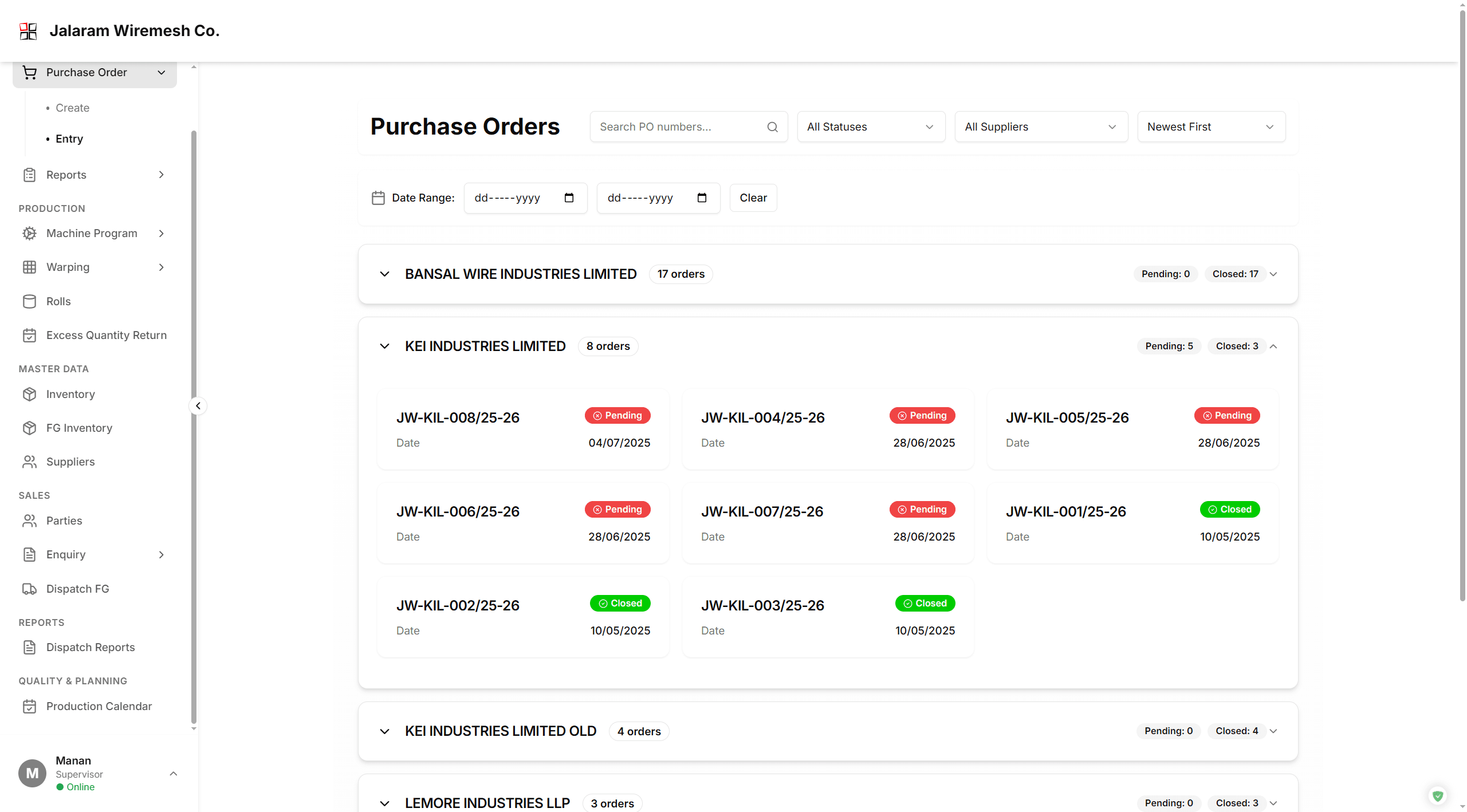Open the All Statuses dropdown
Image resolution: width=1467 pixels, height=812 pixels.
point(870,127)
